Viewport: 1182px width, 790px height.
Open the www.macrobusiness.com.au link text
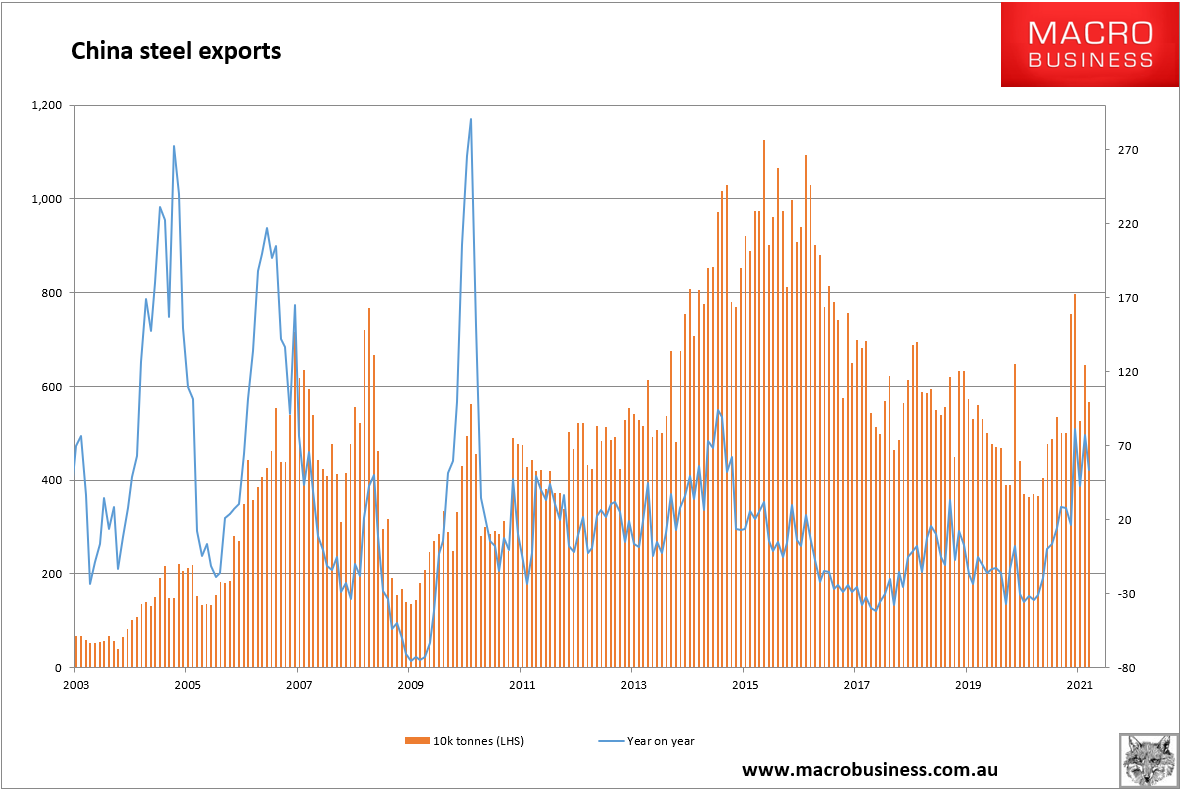point(870,770)
